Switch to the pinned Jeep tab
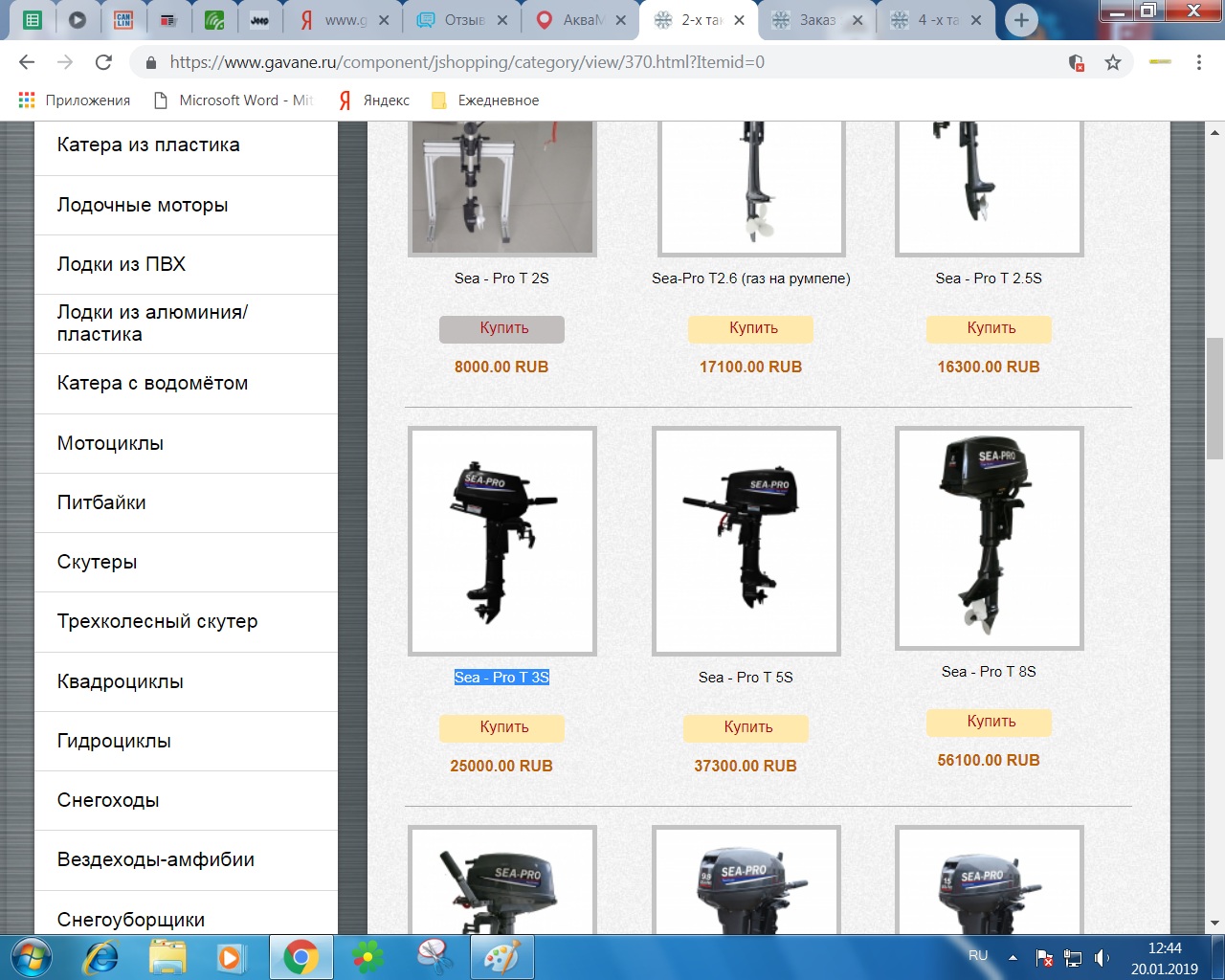 (x=259, y=20)
